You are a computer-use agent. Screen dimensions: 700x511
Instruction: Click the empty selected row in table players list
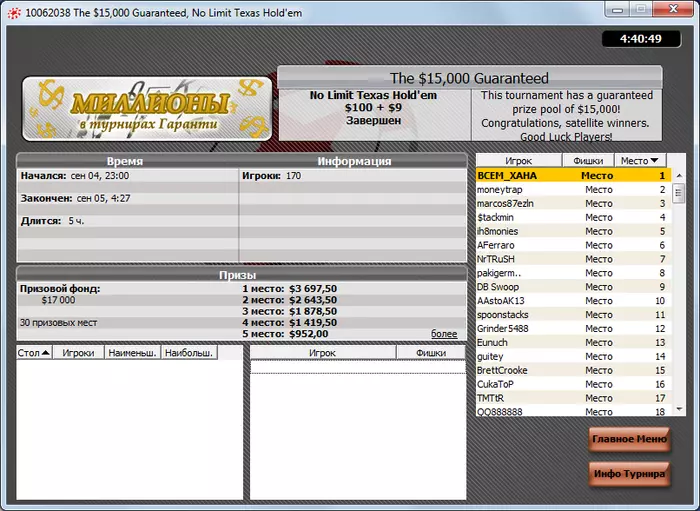(x=358, y=367)
